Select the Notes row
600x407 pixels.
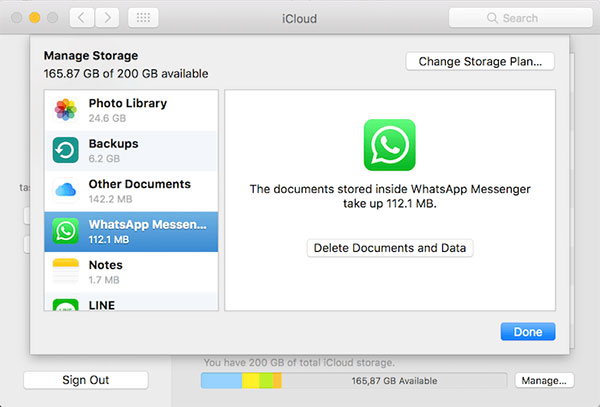point(131,272)
